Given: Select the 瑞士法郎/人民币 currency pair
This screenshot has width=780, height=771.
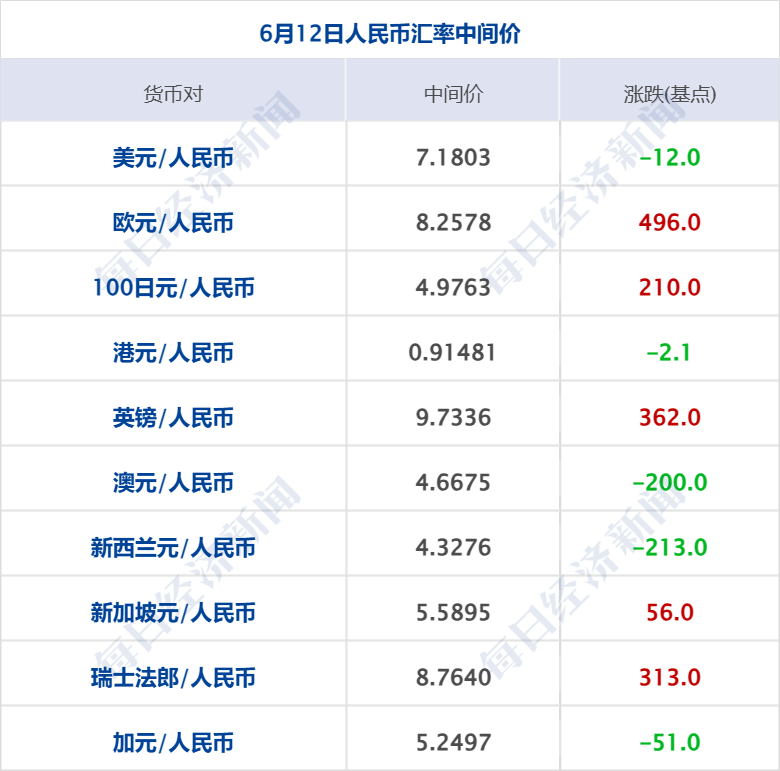Looking at the screenshot, I should tap(173, 677).
